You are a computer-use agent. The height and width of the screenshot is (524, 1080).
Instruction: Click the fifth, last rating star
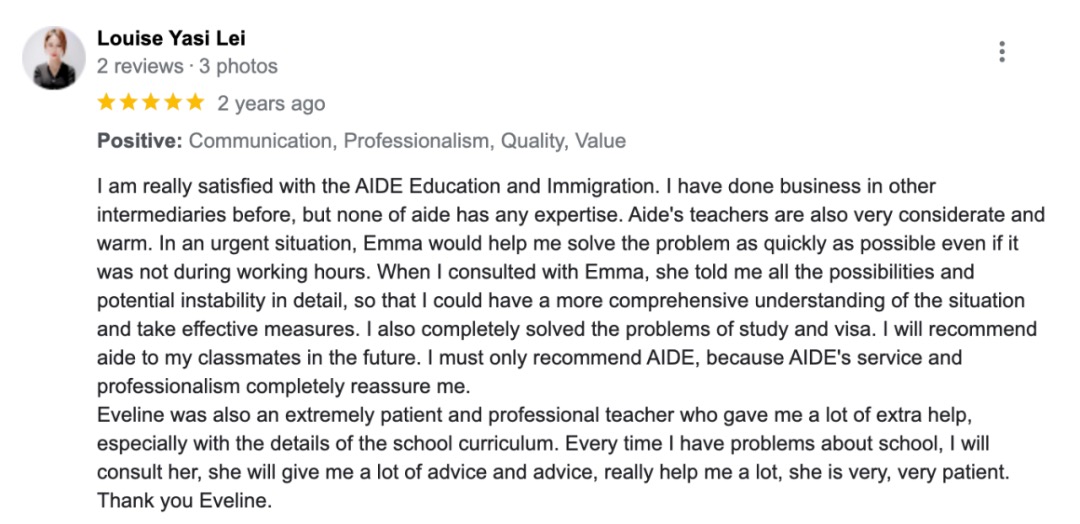pyautogui.click(x=195, y=102)
